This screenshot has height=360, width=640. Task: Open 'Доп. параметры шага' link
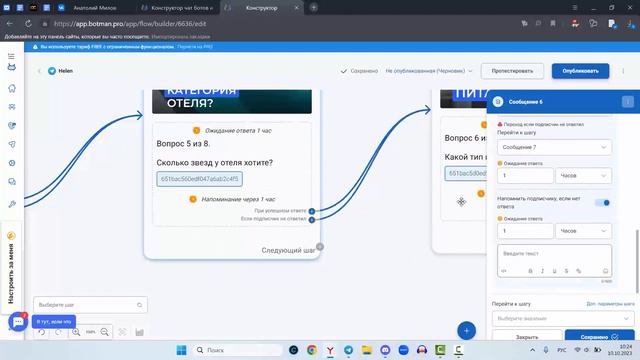pyautogui.click(x=611, y=304)
